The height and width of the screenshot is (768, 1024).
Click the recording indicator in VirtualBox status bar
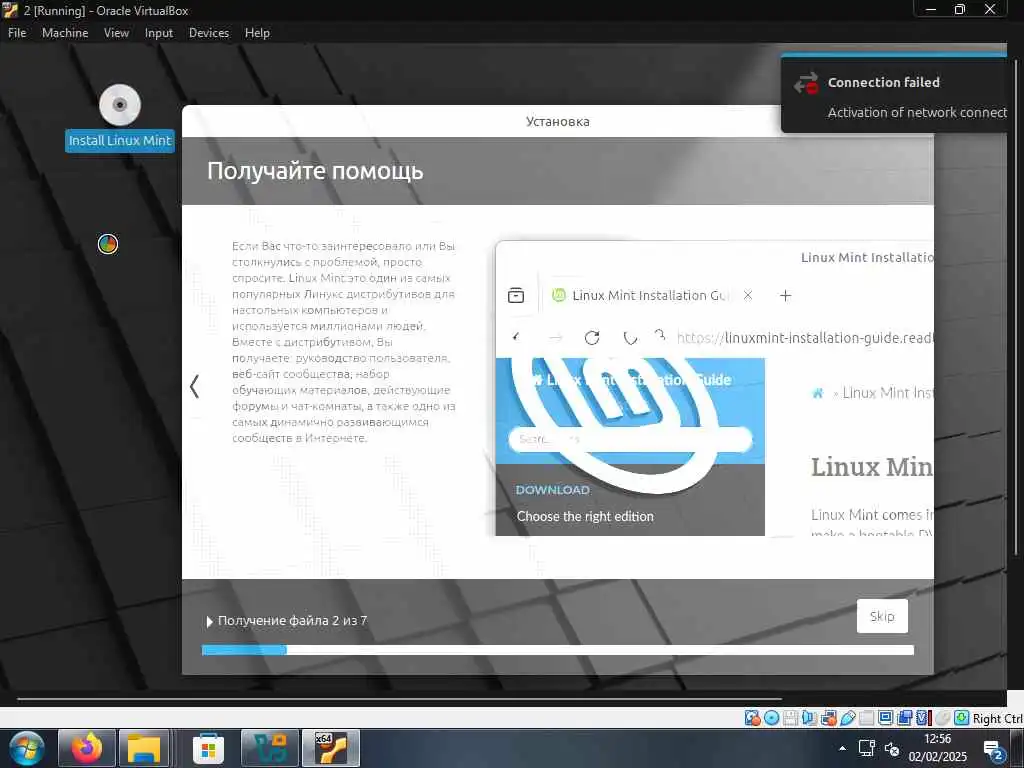tap(904, 718)
